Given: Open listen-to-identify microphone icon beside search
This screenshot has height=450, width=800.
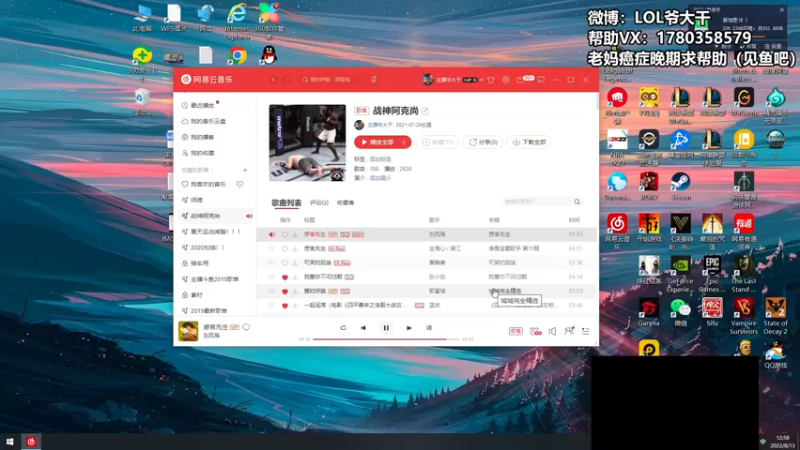Looking at the screenshot, I should [x=374, y=80].
